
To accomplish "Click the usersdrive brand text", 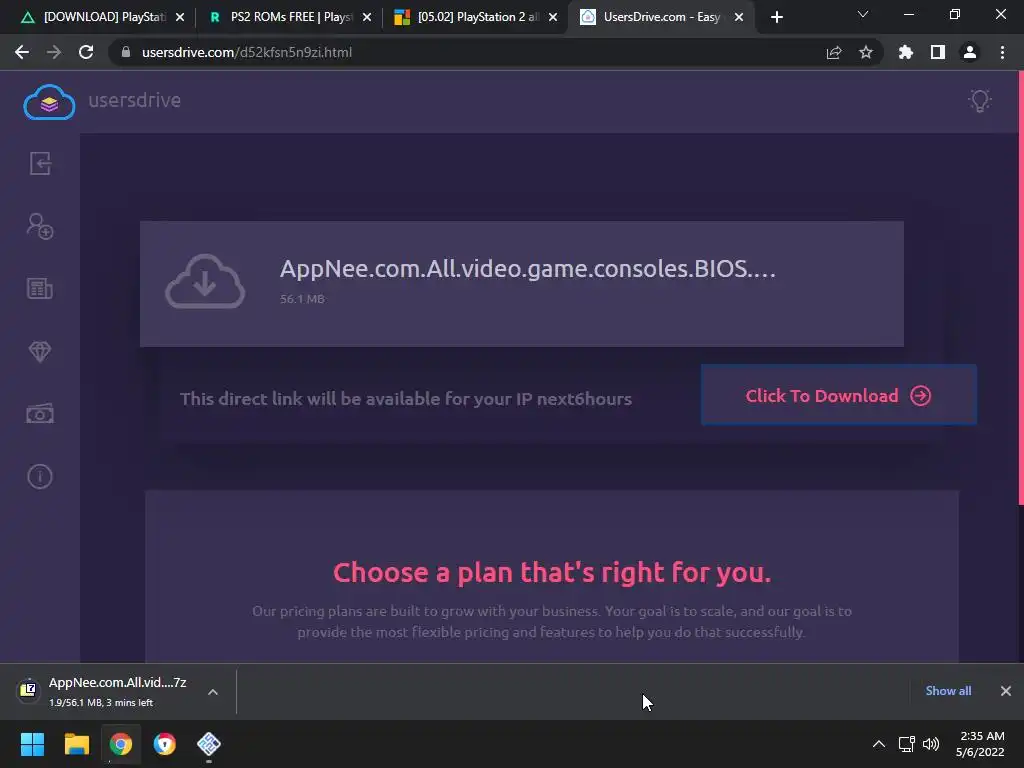I will coord(135,100).
